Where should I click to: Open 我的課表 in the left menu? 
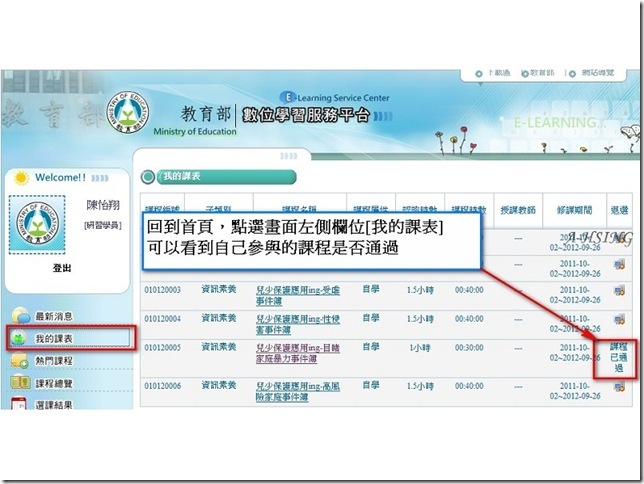click(54, 339)
